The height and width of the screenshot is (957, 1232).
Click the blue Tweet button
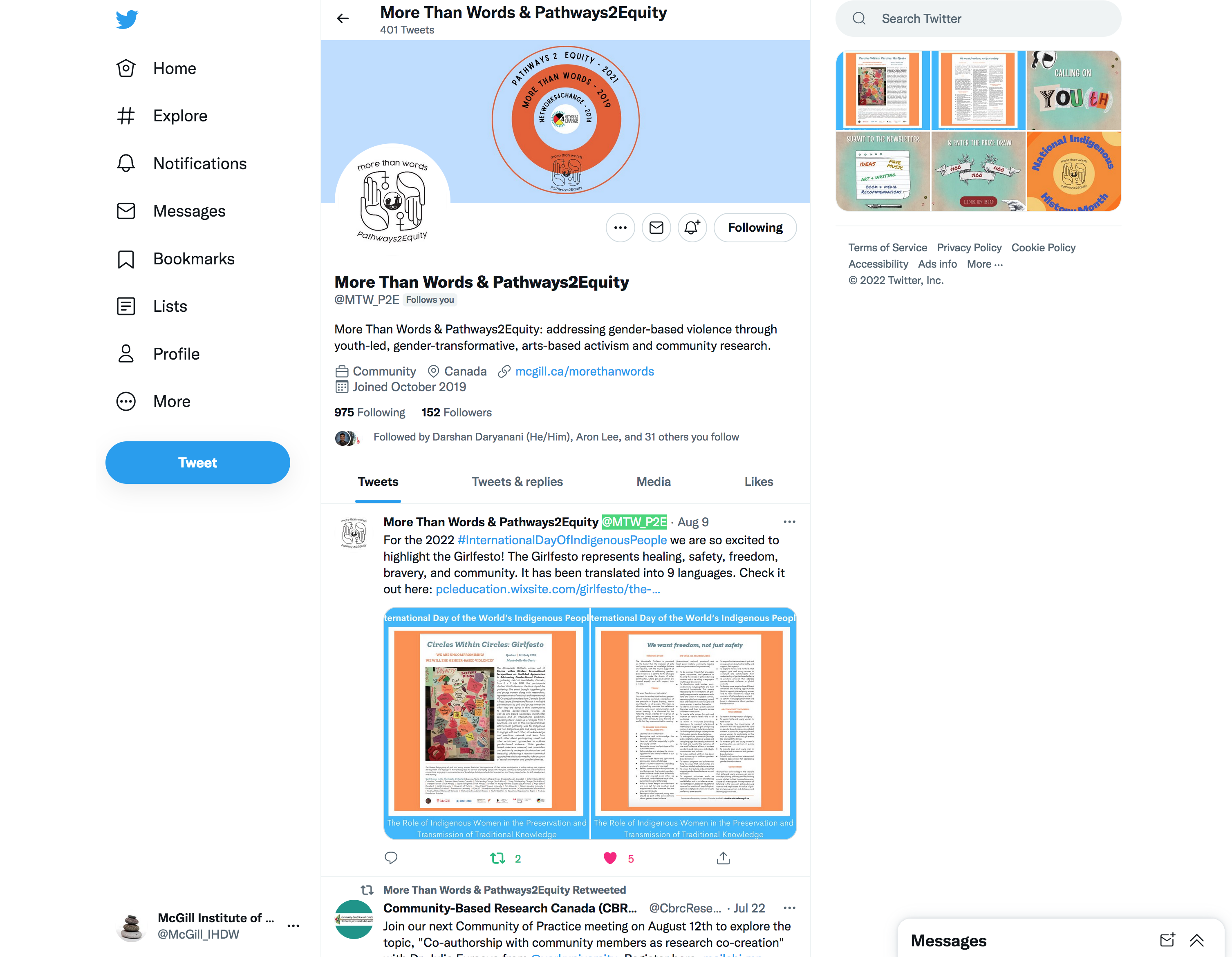197,463
